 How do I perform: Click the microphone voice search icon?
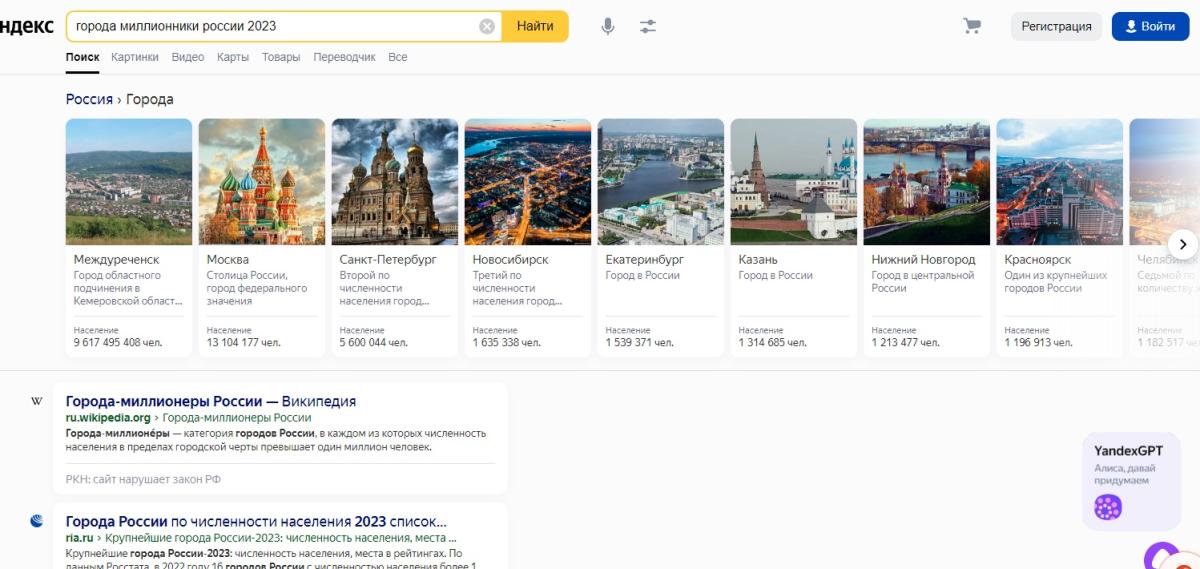click(608, 27)
